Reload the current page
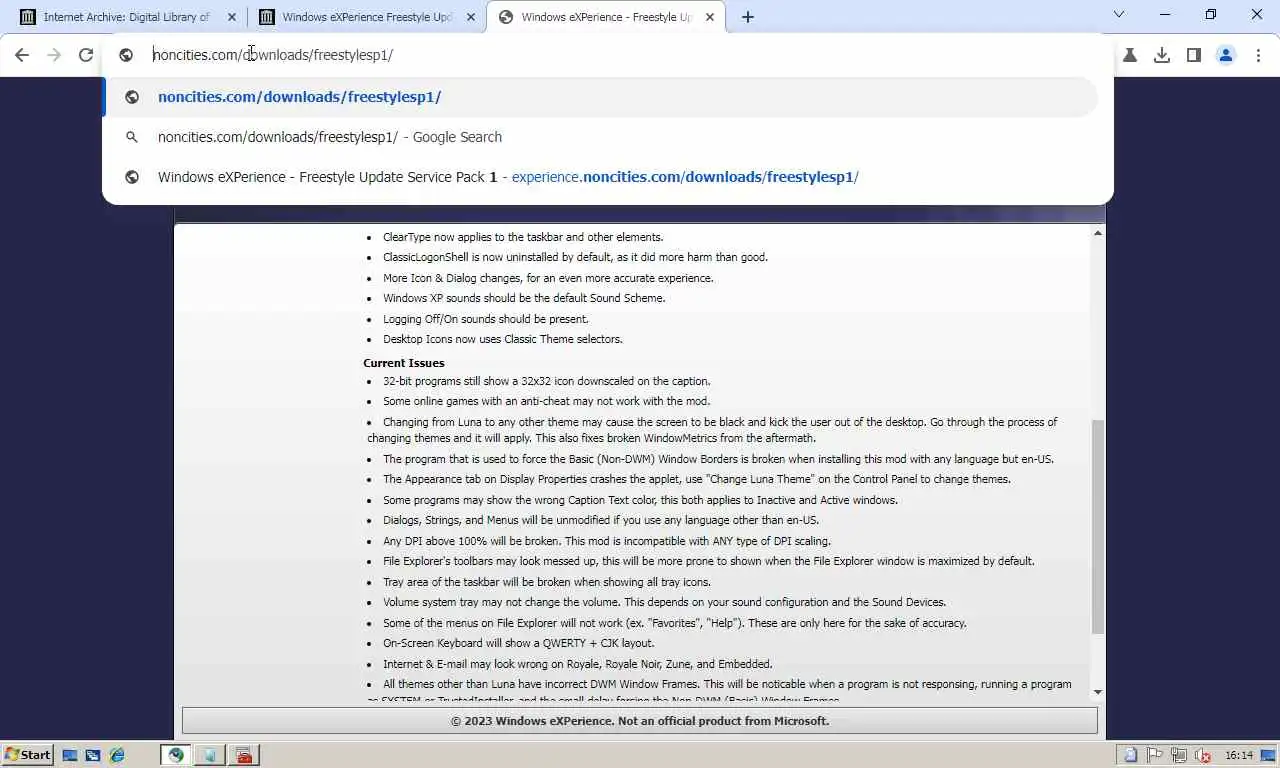The image size is (1280, 768). tap(86, 55)
